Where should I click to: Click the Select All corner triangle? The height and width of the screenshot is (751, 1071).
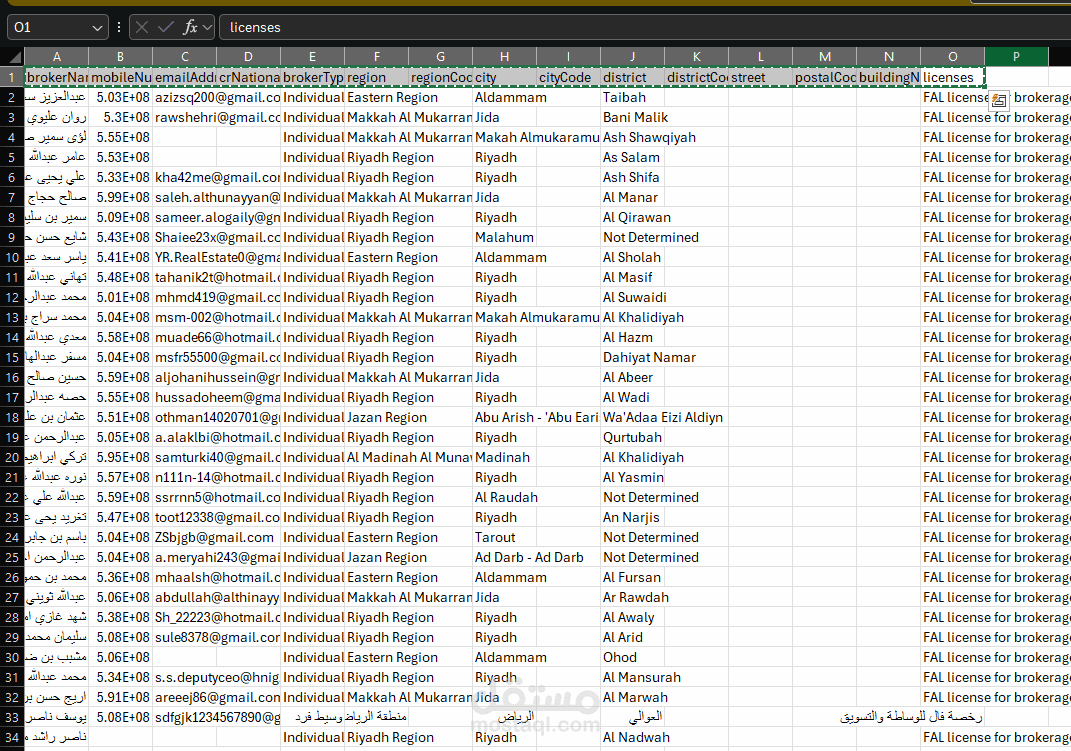pyautogui.click(x=12, y=57)
